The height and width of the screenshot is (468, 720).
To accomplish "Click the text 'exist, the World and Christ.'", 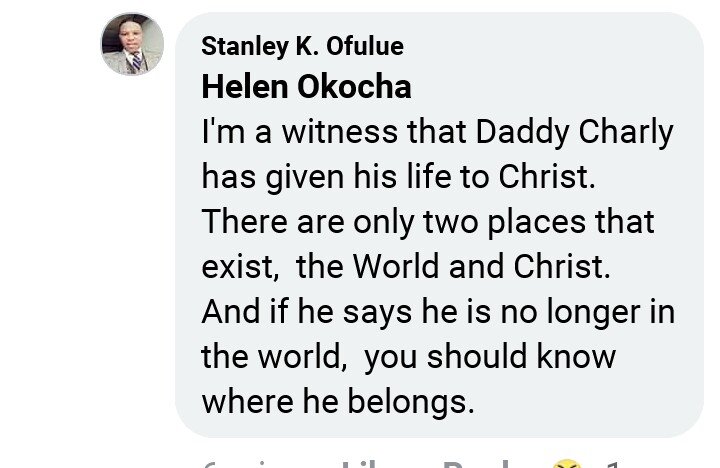I will point(405,266).
